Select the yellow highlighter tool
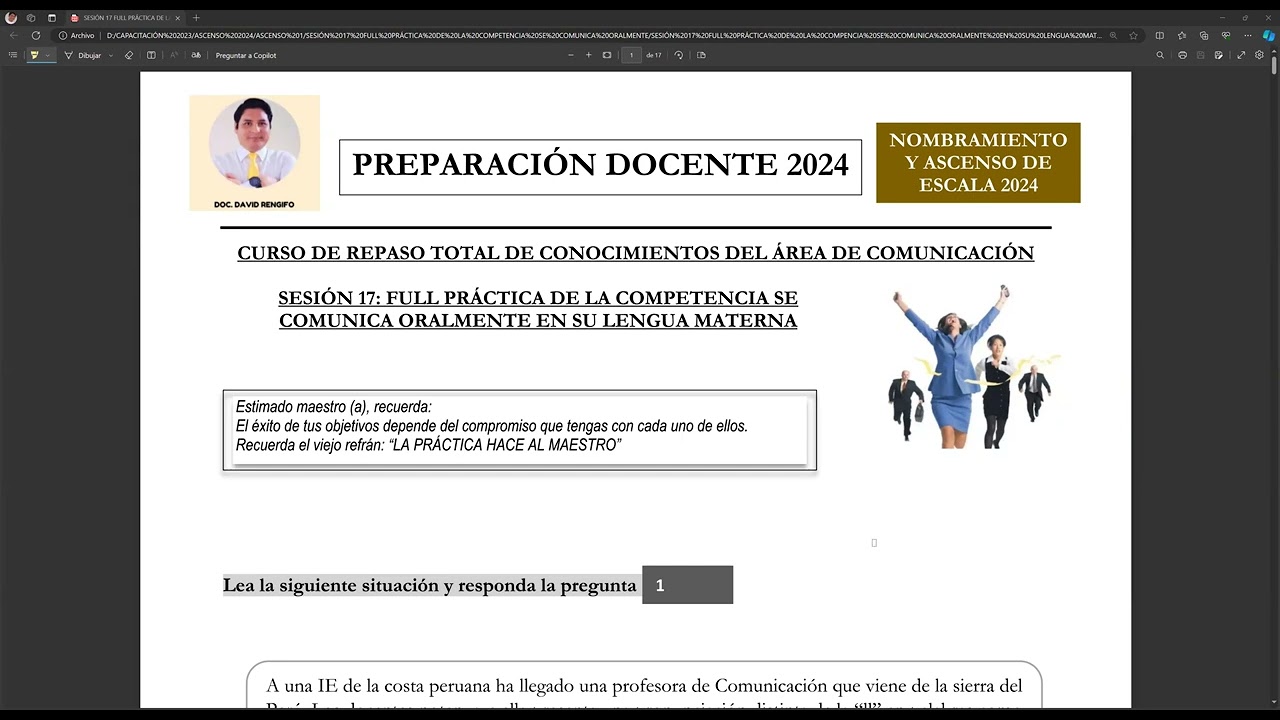1280x720 pixels. pyautogui.click(x=34, y=55)
